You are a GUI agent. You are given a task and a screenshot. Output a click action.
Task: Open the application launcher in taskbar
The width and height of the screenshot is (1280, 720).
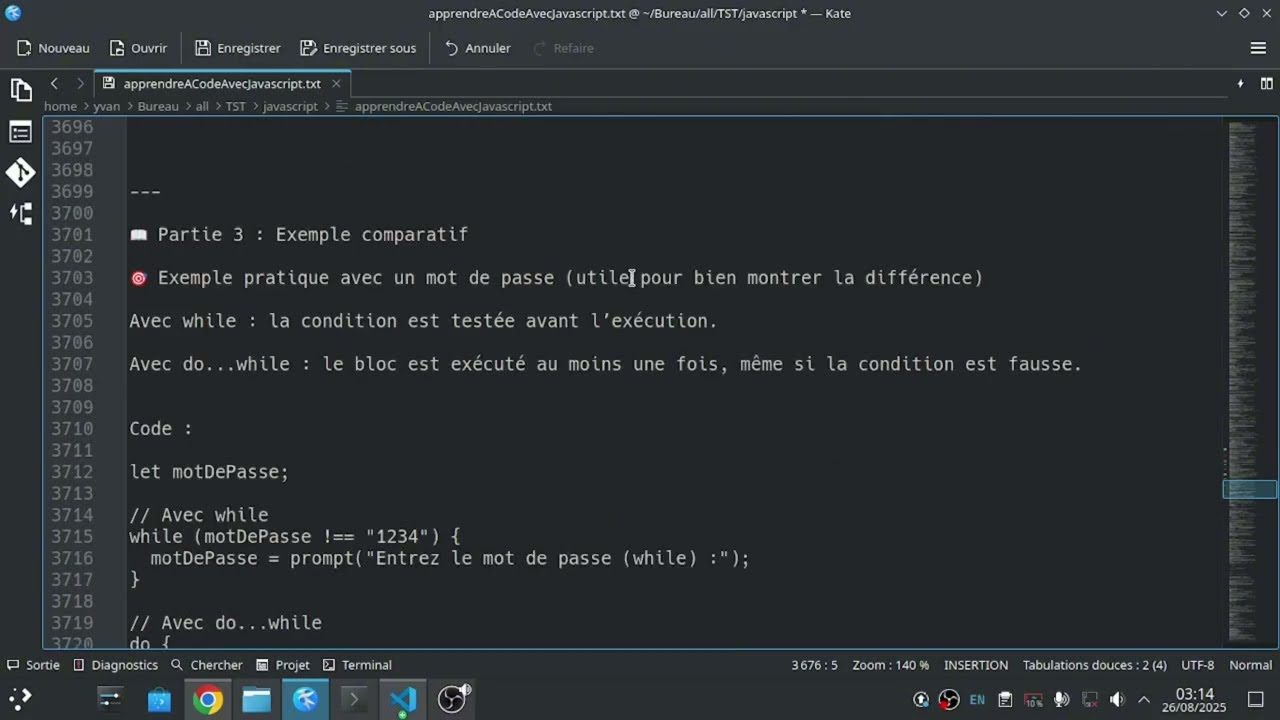[x=21, y=699]
